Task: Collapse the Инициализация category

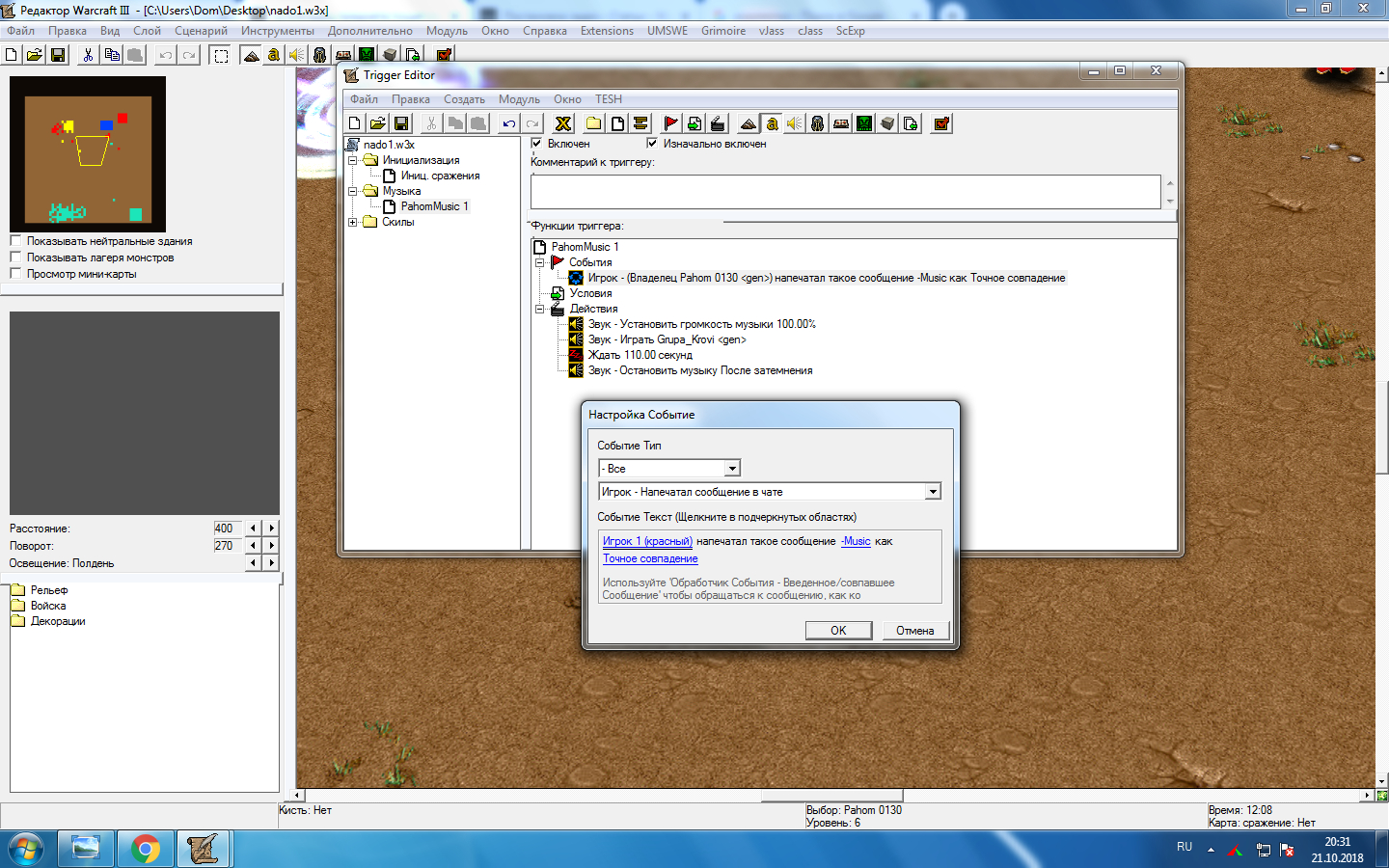Action: coord(353,160)
